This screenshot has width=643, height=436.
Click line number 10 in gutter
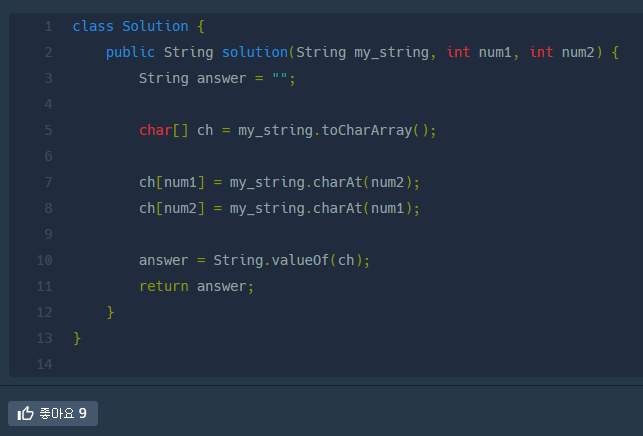(x=45, y=260)
